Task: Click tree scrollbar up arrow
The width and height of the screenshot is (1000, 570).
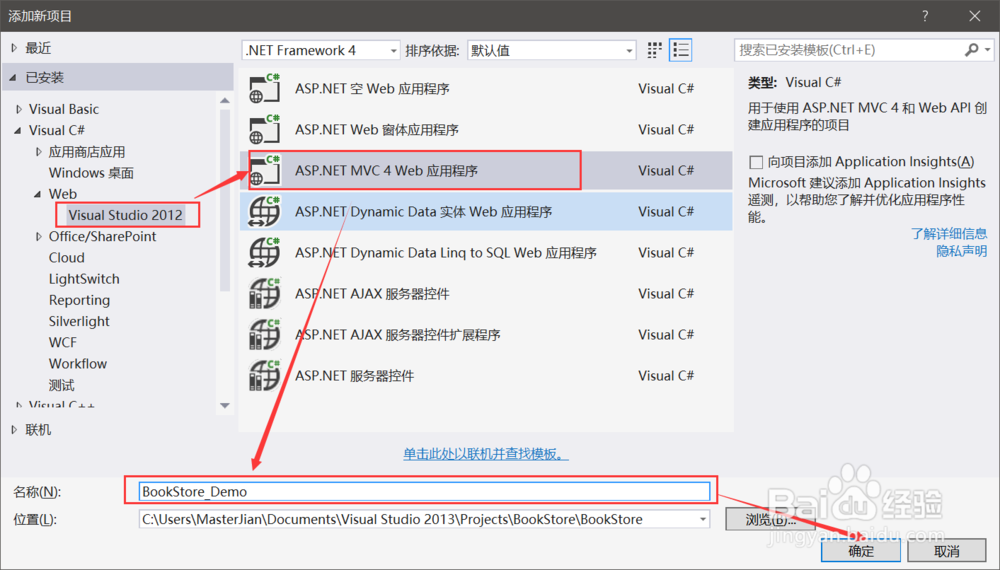Action: pos(224,100)
